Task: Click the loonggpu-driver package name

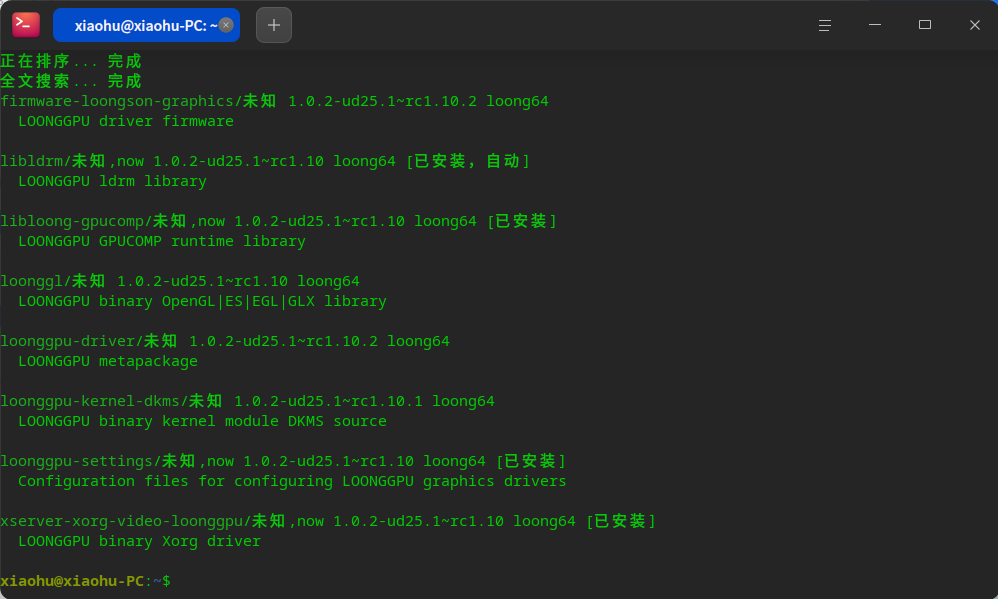Action: coord(67,341)
